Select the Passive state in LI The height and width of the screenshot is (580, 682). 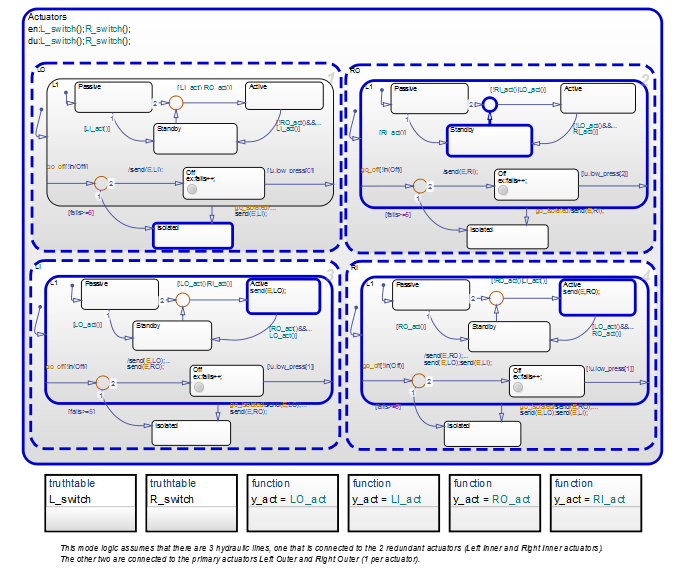click(x=120, y=294)
